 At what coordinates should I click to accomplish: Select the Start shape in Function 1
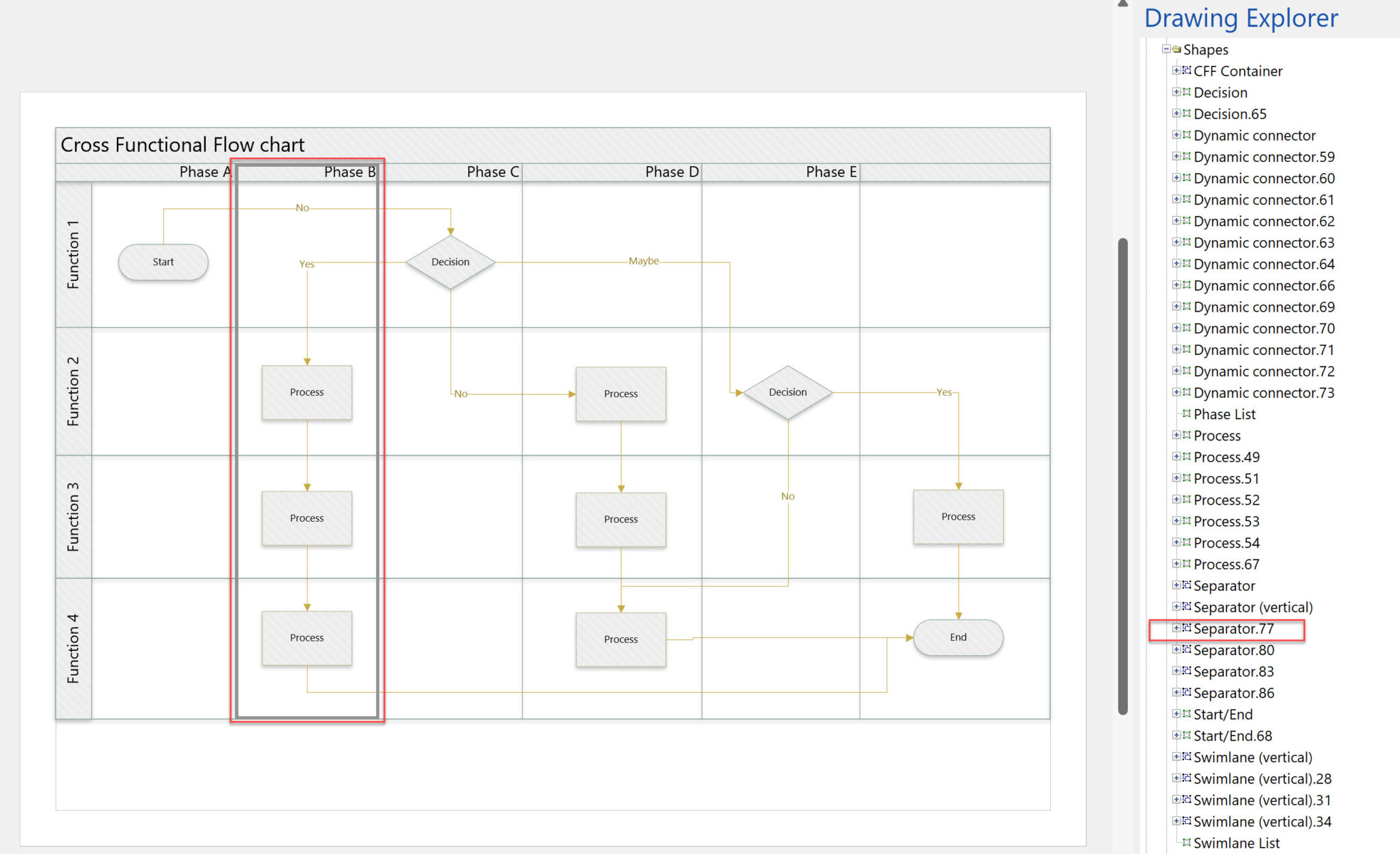pos(162,261)
